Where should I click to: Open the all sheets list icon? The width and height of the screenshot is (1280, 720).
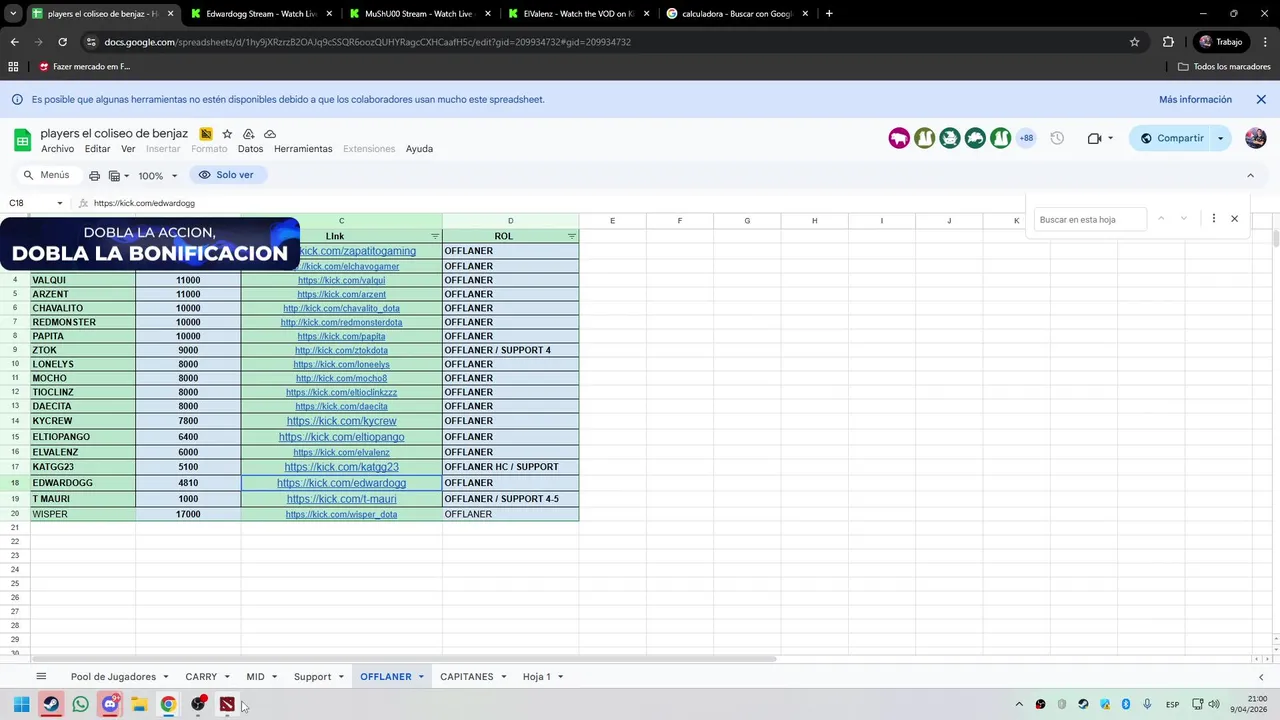pos(41,677)
